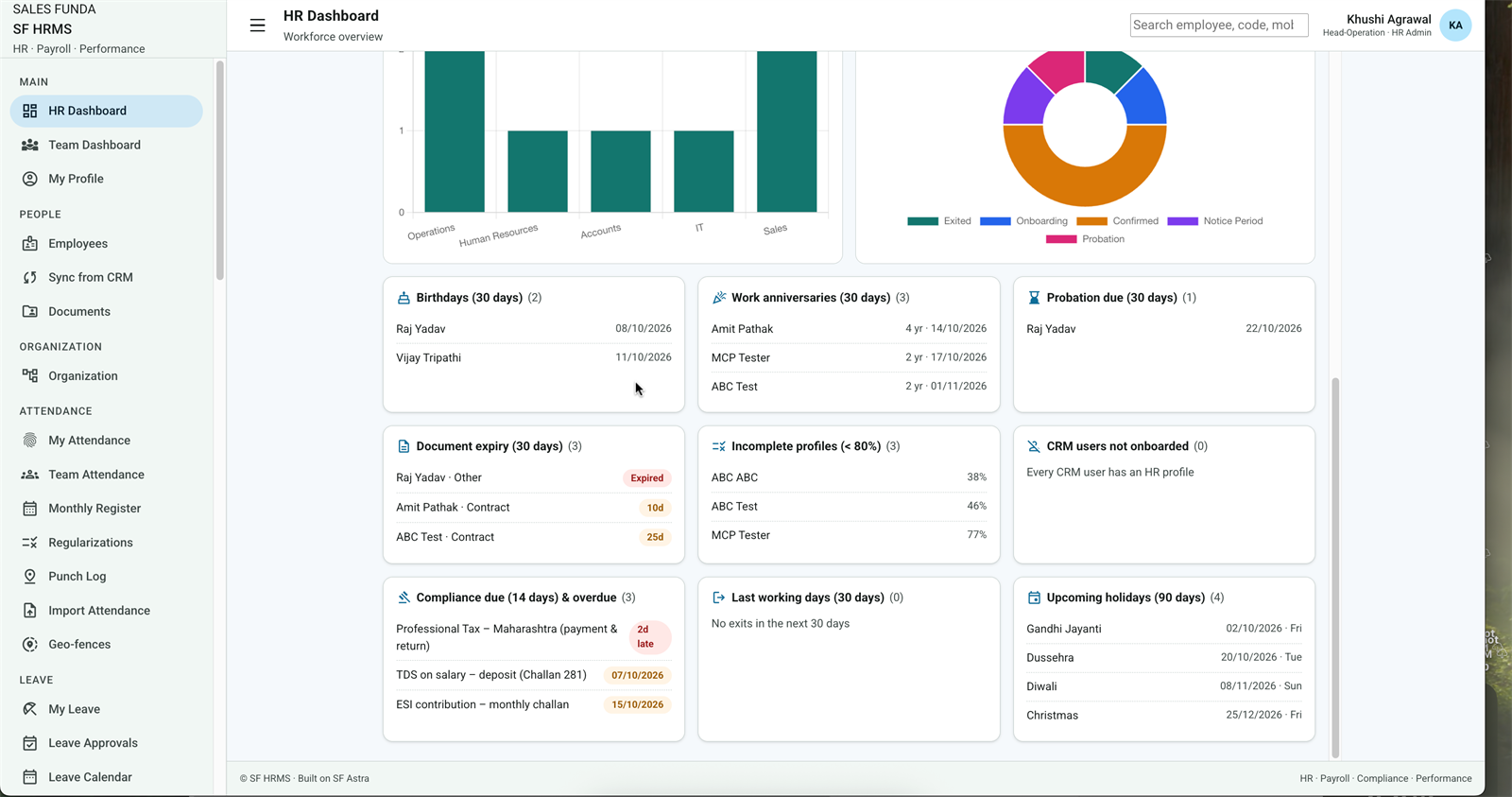Toggle the Probation legend swatch
The height and width of the screenshot is (797, 1512).
click(x=1061, y=239)
